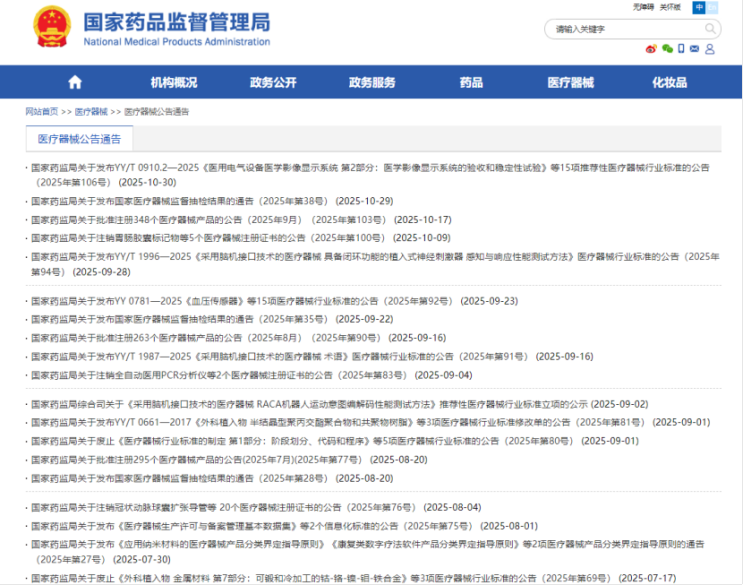Viewport: 743px width, 585px height.
Task: Click the 无障碍 accessibility link
Action: (x=645, y=8)
